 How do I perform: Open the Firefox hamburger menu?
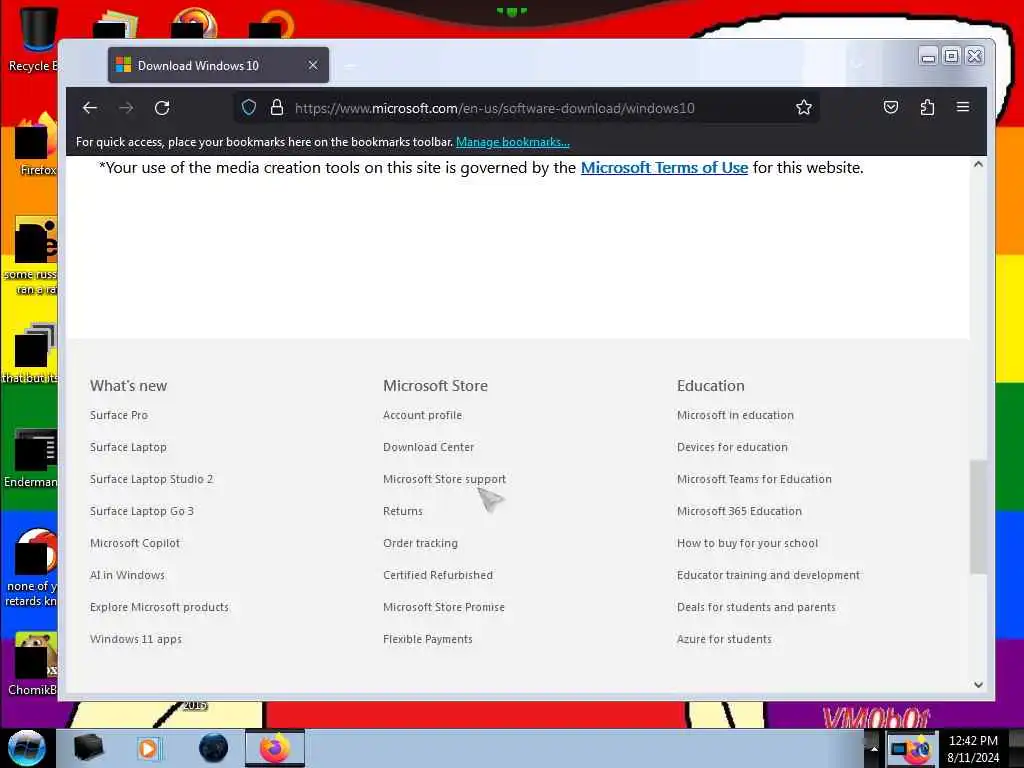[x=963, y=107]
